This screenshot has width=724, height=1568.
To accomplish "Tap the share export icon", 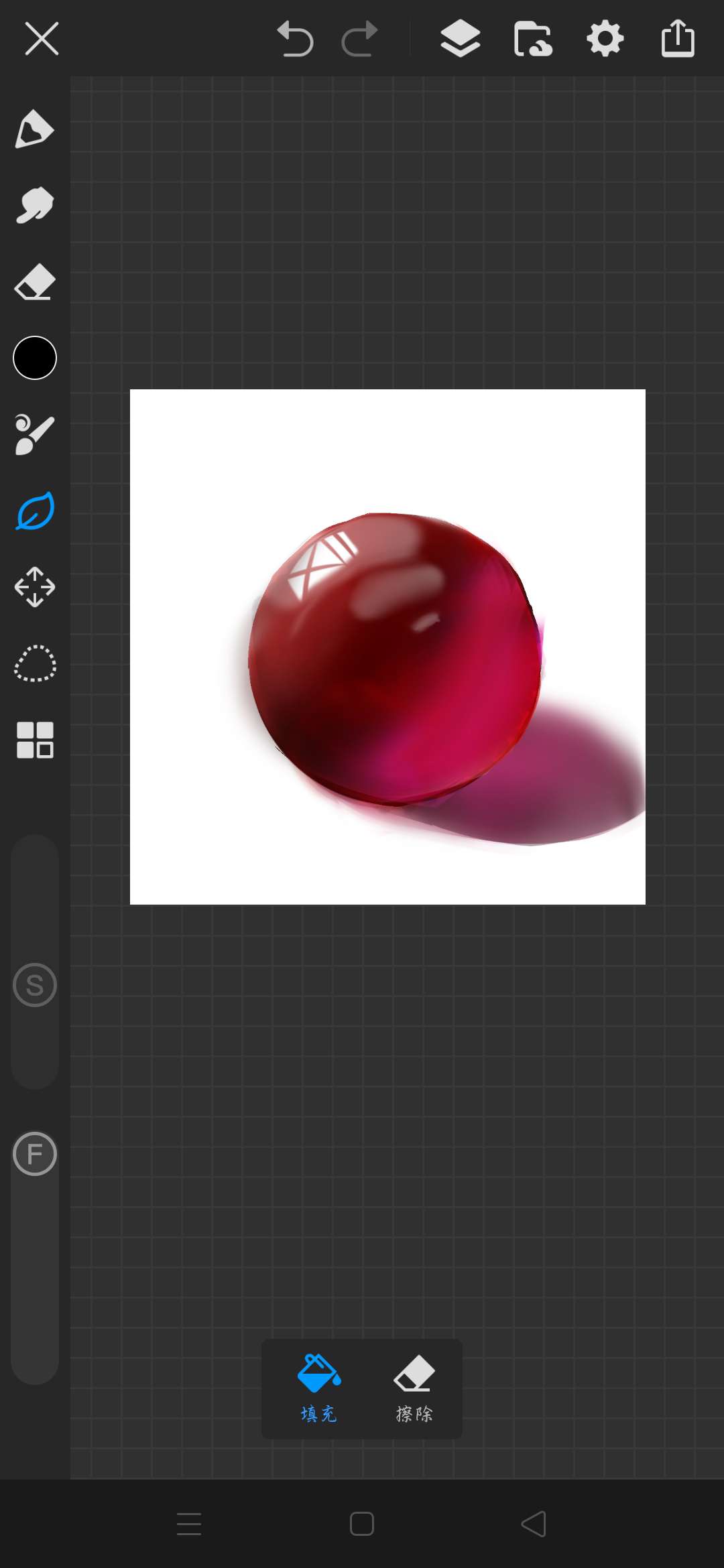I will pyautogui.click(x=678, y=39).
